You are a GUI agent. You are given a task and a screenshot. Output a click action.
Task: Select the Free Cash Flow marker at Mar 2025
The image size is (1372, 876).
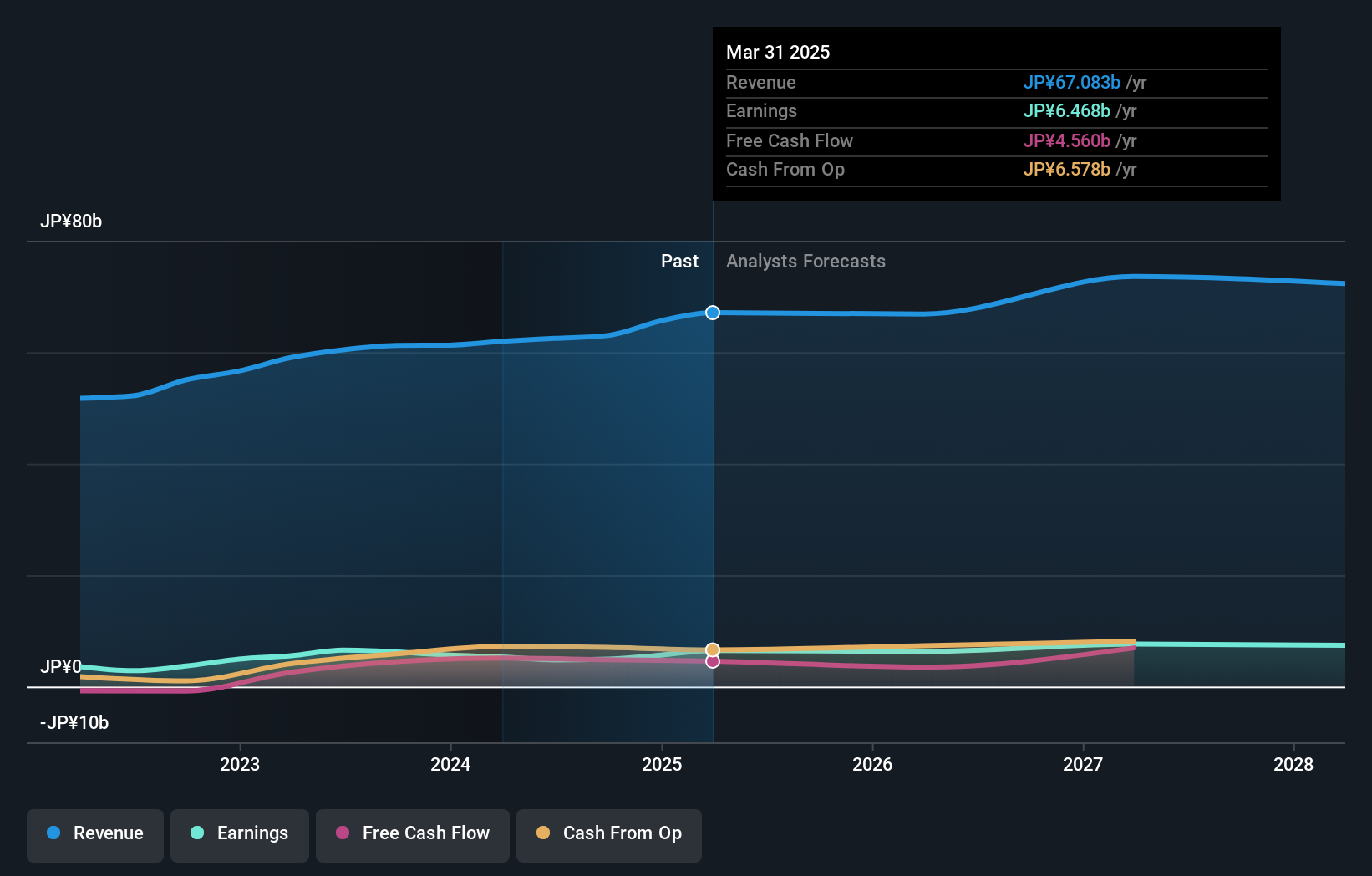click(712, 661)
